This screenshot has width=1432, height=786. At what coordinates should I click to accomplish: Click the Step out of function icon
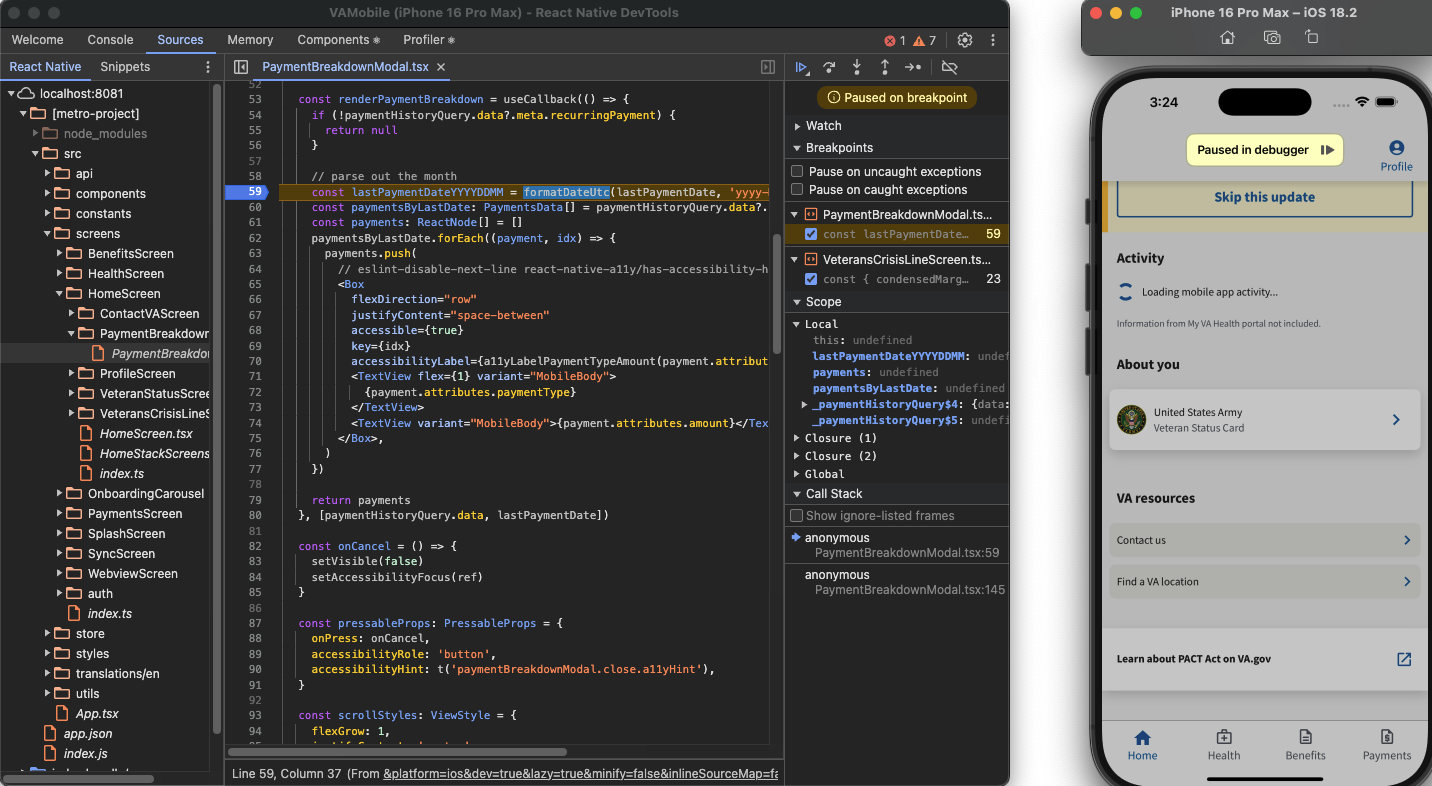(x=885, y=67)
